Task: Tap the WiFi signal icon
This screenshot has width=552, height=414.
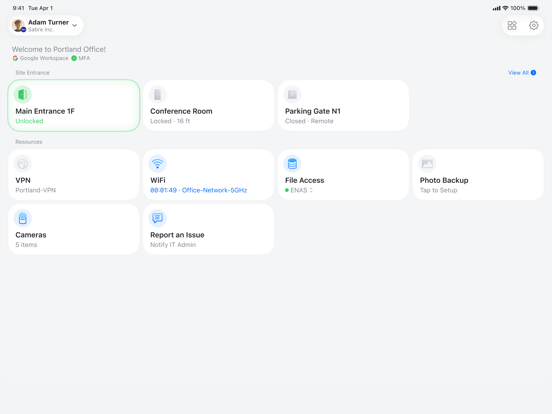Action: (x=157, y=164)
